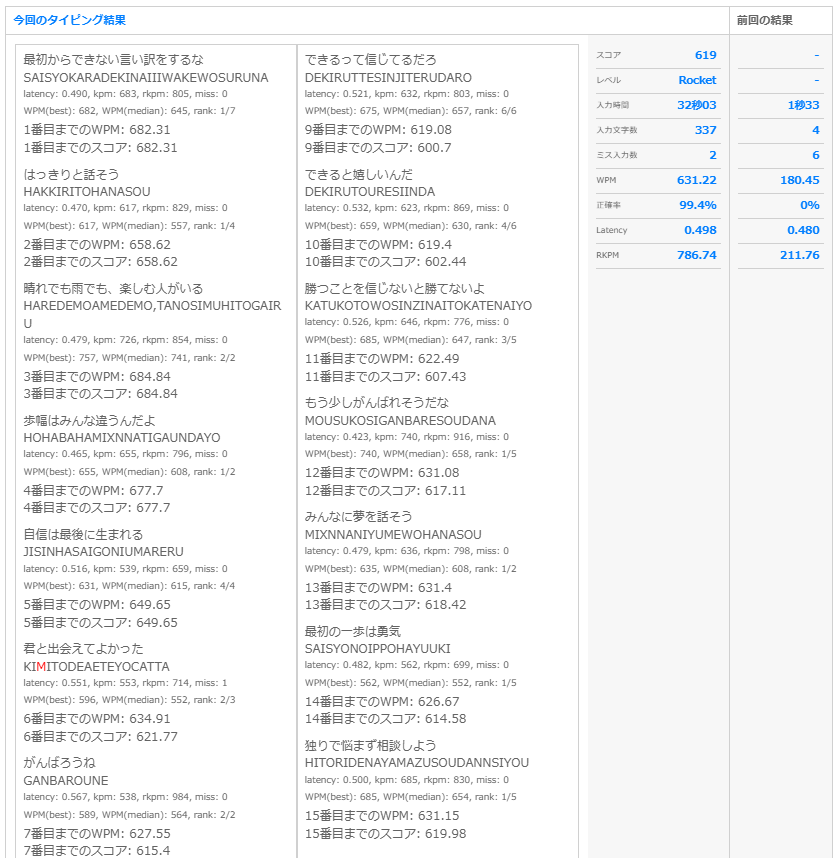
Task: Click sentence できるって信じてるだろ
Action: 370,60
